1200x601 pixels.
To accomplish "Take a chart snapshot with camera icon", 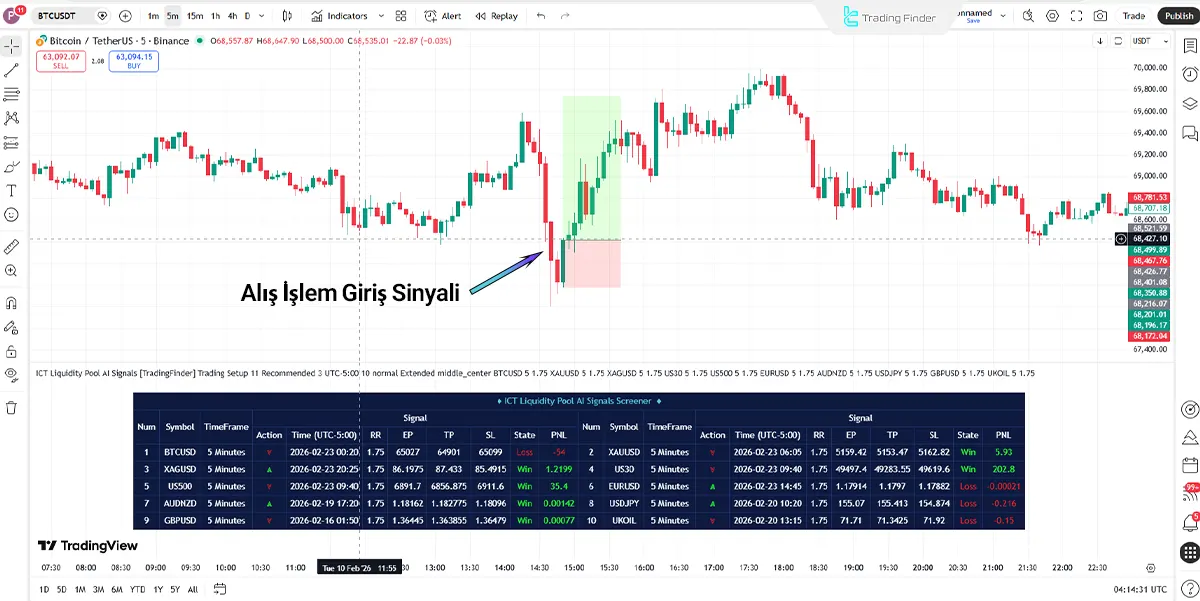I will (1101, 16).
